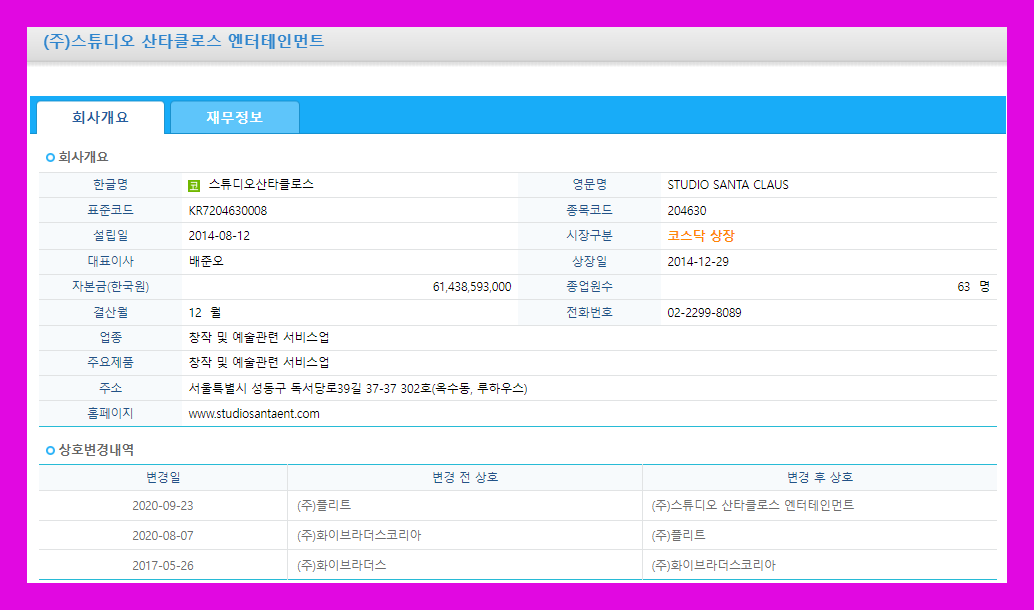The image size is (1034, 610).
Task: Select phone number 02-2299-8089
Action: tap(704, 313)
